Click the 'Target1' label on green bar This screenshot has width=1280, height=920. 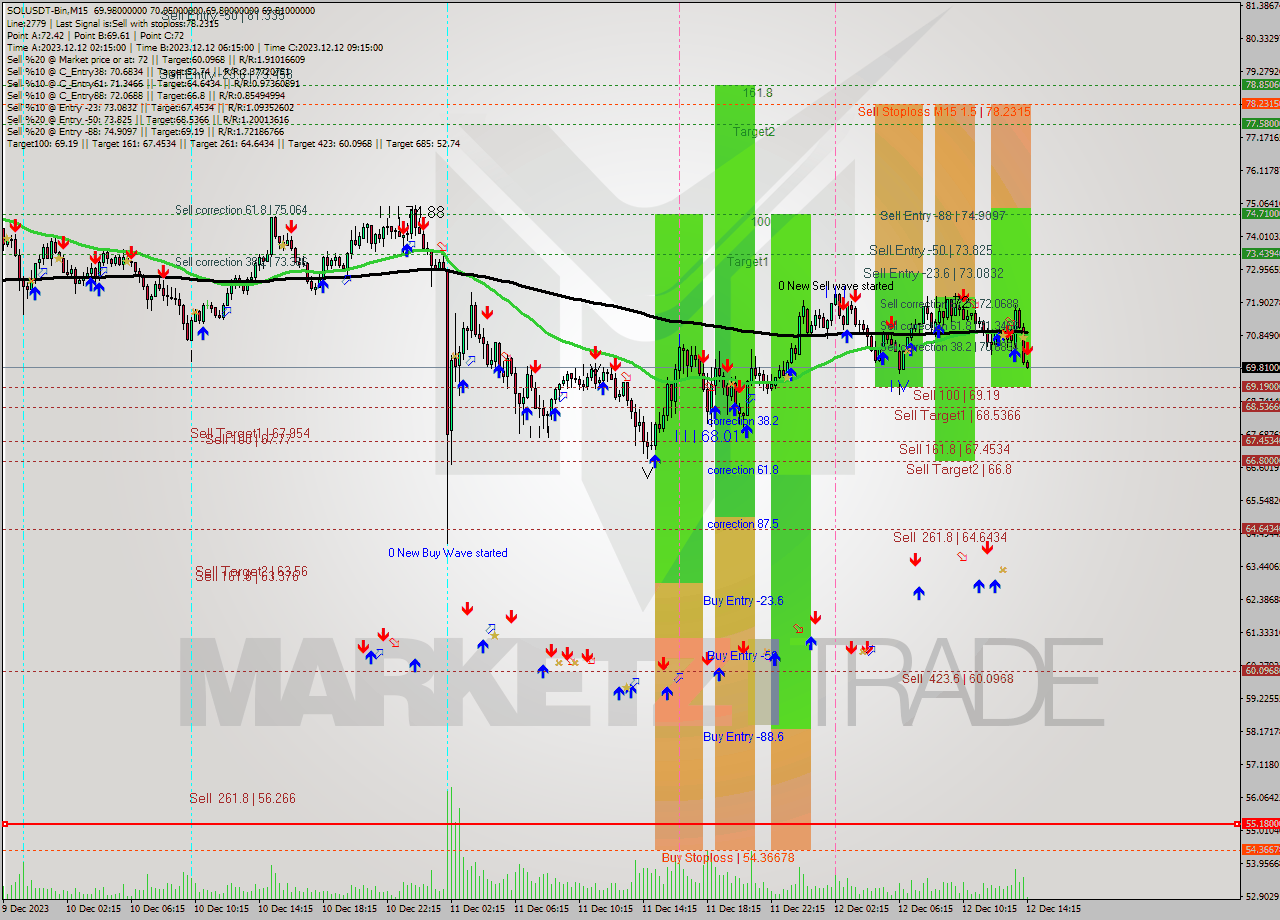[747, 262]
